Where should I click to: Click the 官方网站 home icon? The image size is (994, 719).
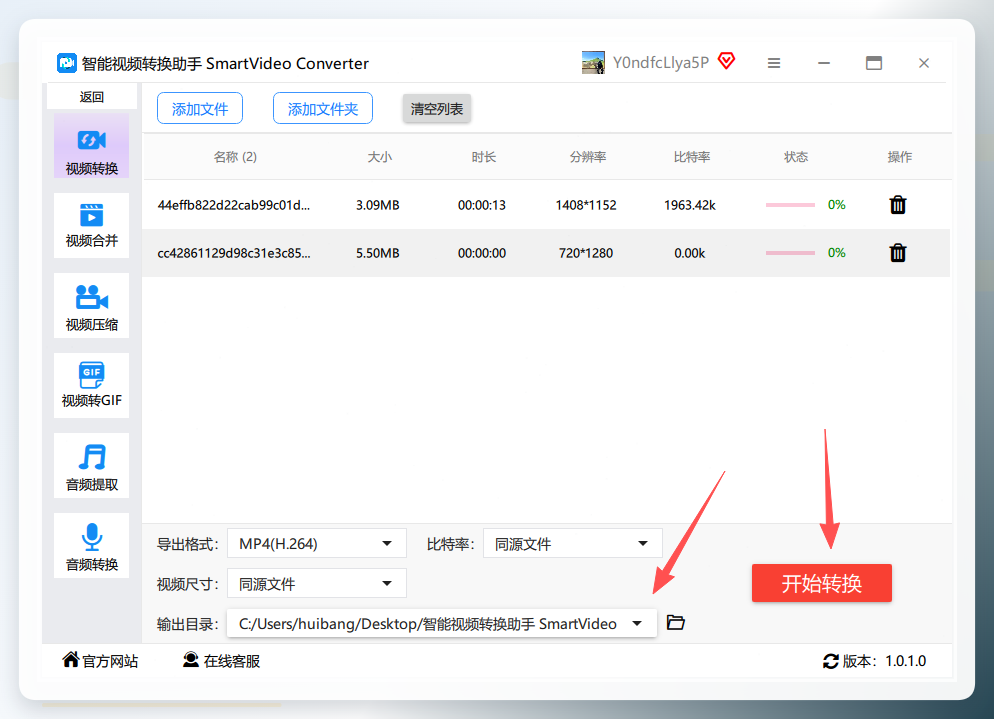pyautogui.click(x=70, y=660)
